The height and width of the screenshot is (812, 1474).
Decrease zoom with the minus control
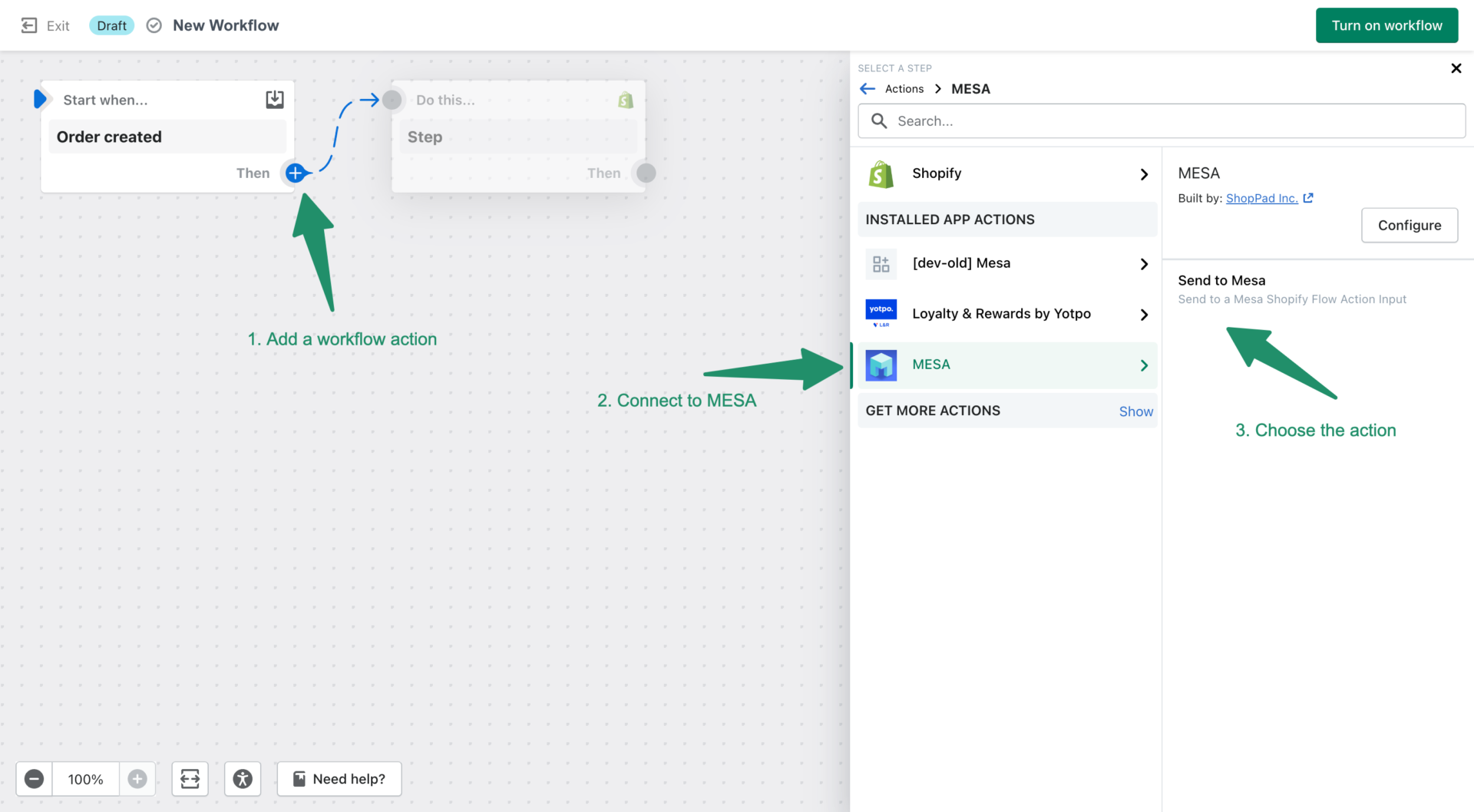[x=33, y=778]
